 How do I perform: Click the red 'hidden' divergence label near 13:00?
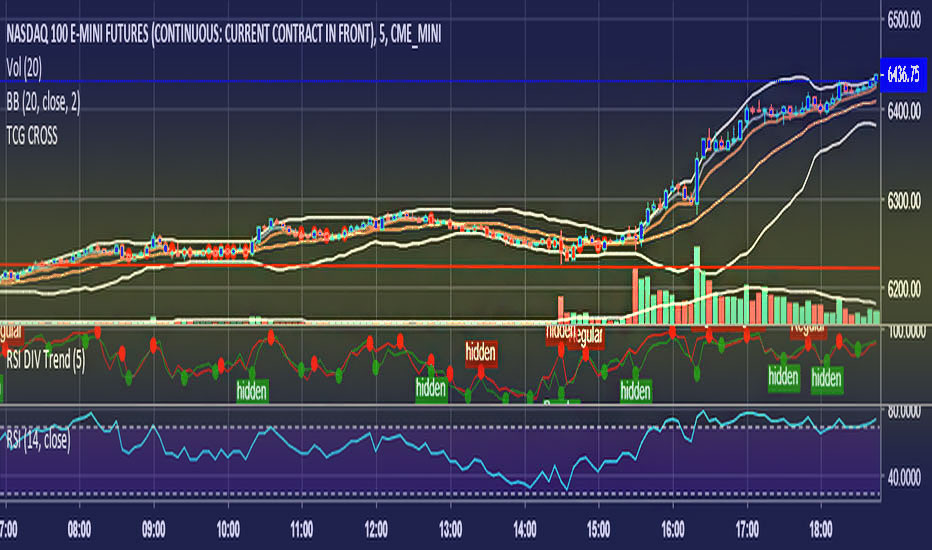point(480,351)
